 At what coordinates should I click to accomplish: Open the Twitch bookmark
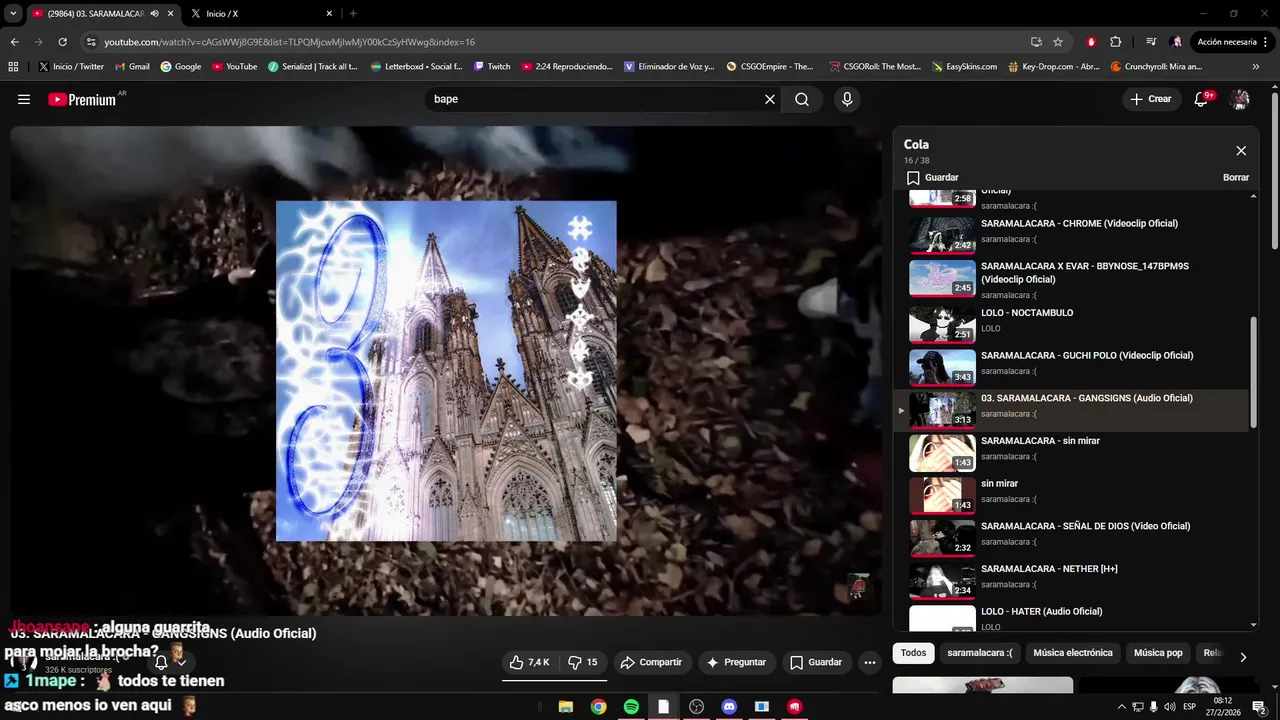492,67
